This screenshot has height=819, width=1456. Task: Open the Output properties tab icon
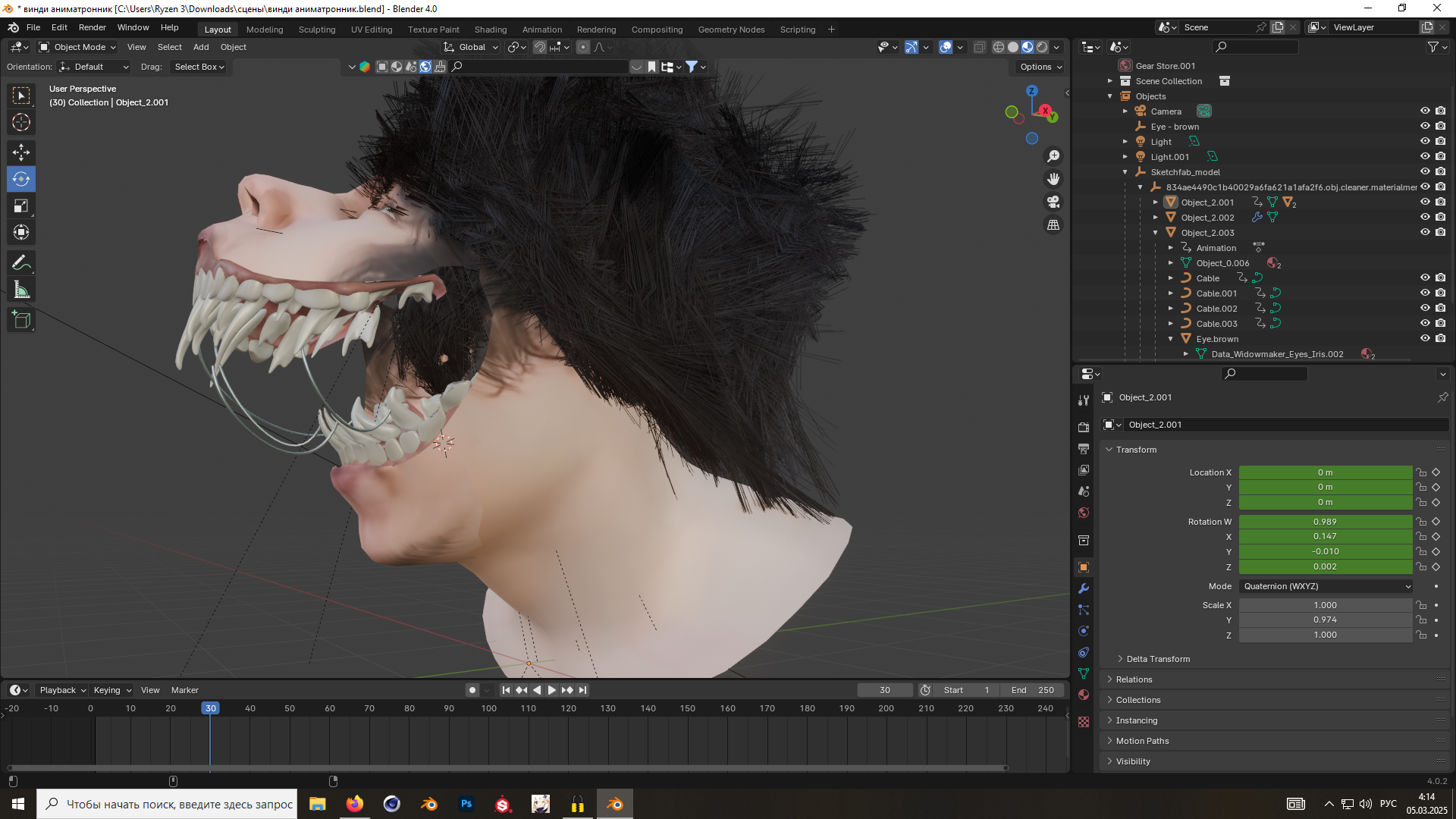pyautogui.click(x=1084, y=449)
